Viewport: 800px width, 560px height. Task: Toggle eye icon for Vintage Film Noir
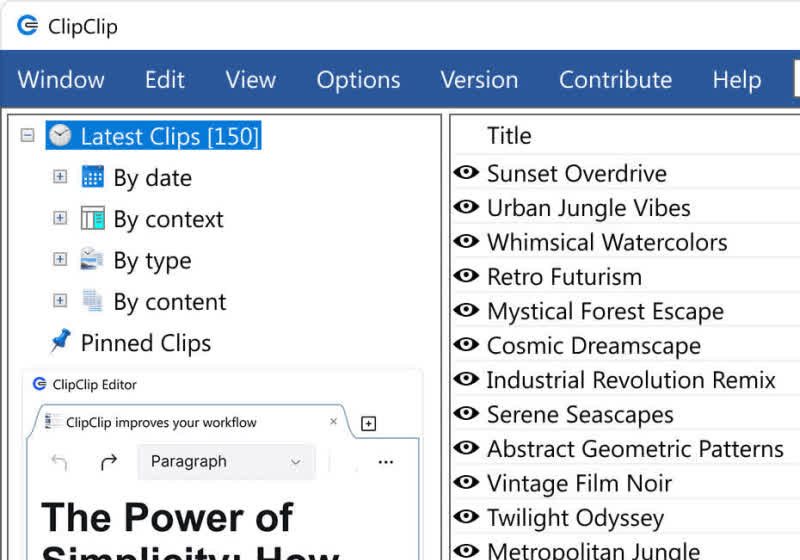pos(466,483)
